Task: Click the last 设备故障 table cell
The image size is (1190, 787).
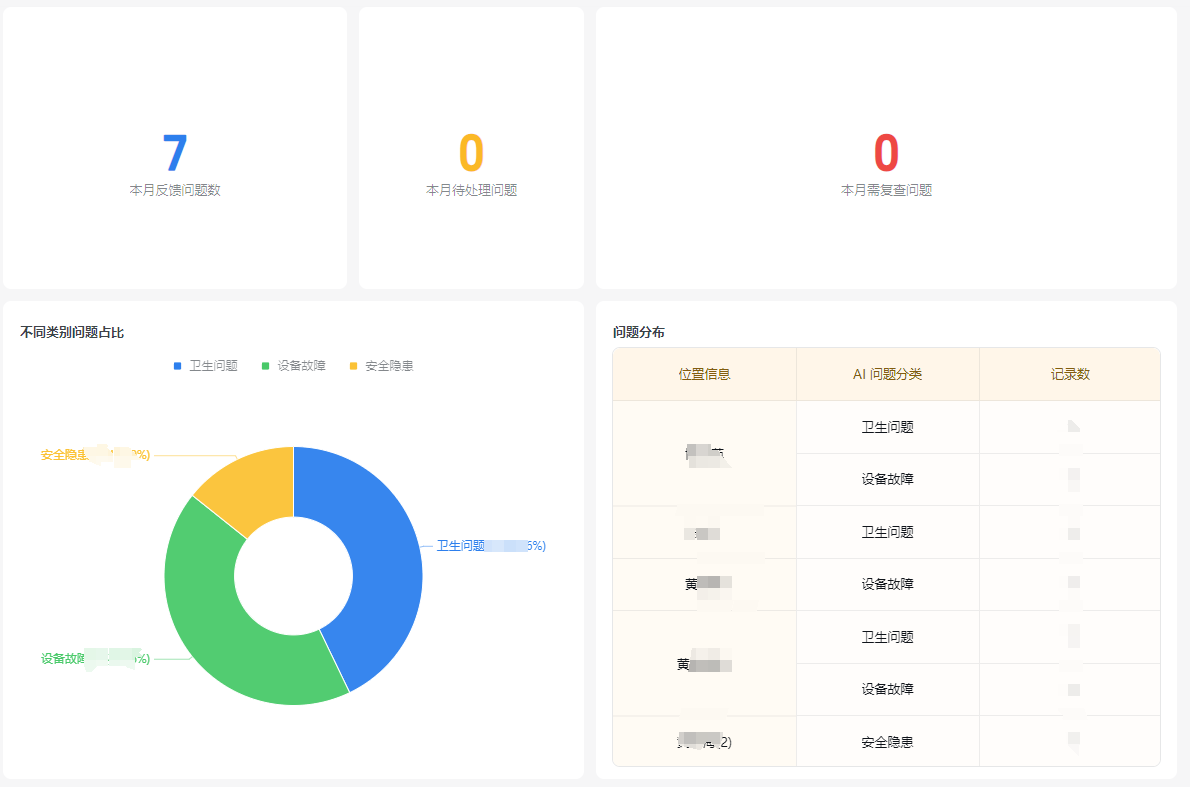Action: pyautogui.click(x=887, y=689)
